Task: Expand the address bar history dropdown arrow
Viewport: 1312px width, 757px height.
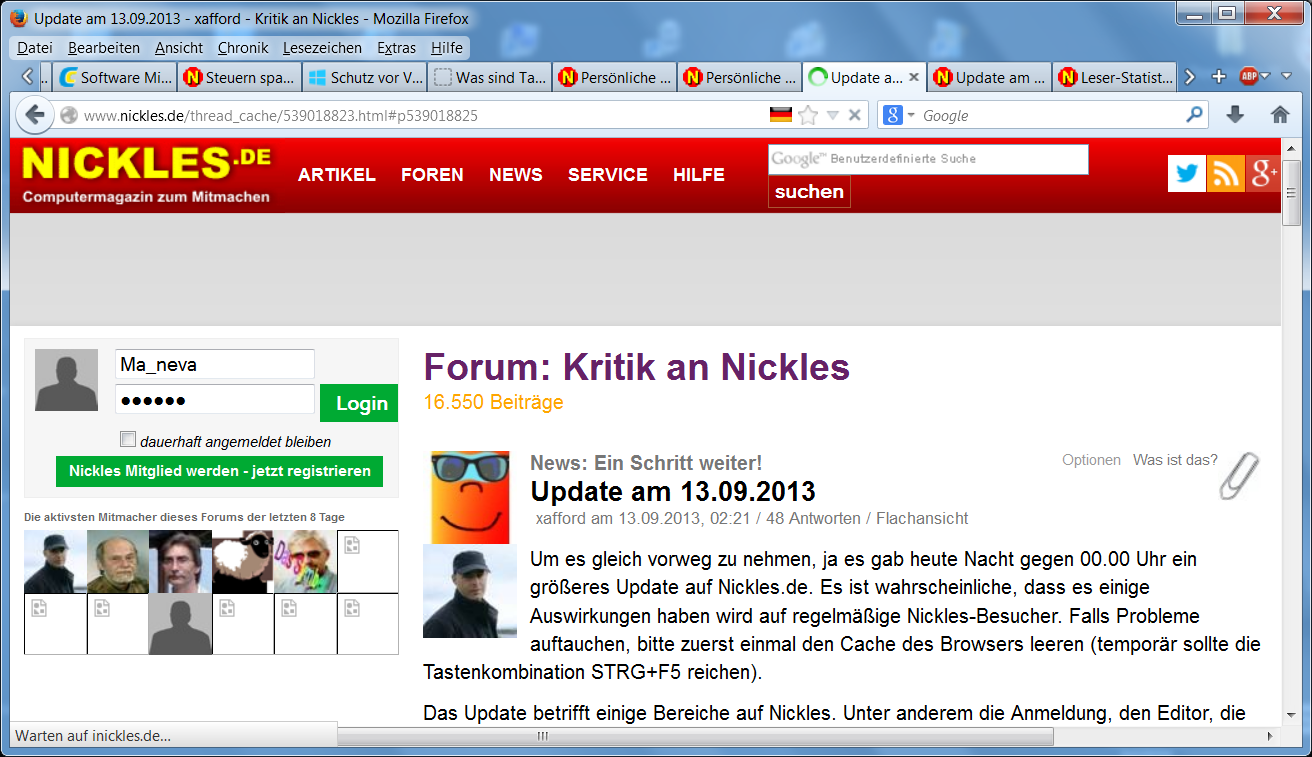Action: pos(832,115)
